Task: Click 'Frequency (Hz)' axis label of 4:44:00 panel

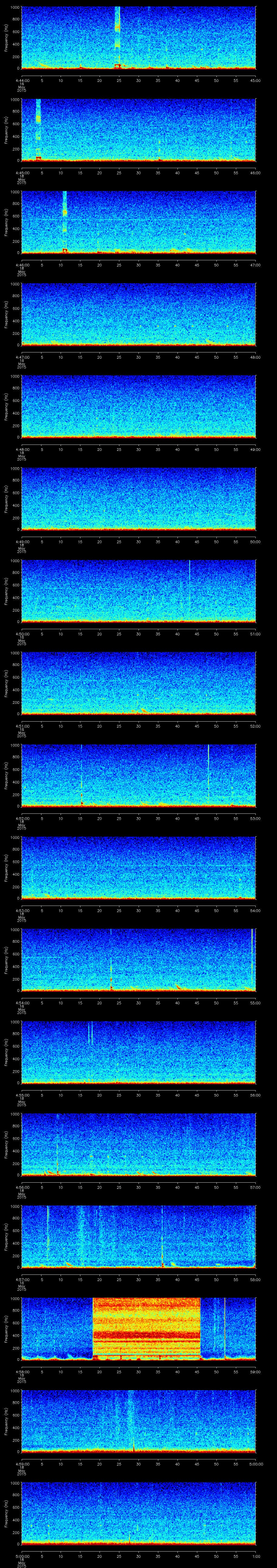Action: pos(6,38)
